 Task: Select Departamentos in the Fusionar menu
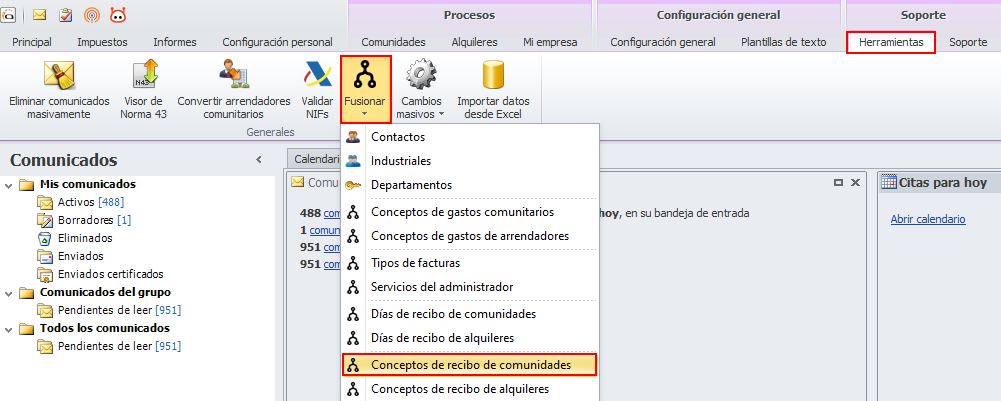tap(470, 185)
